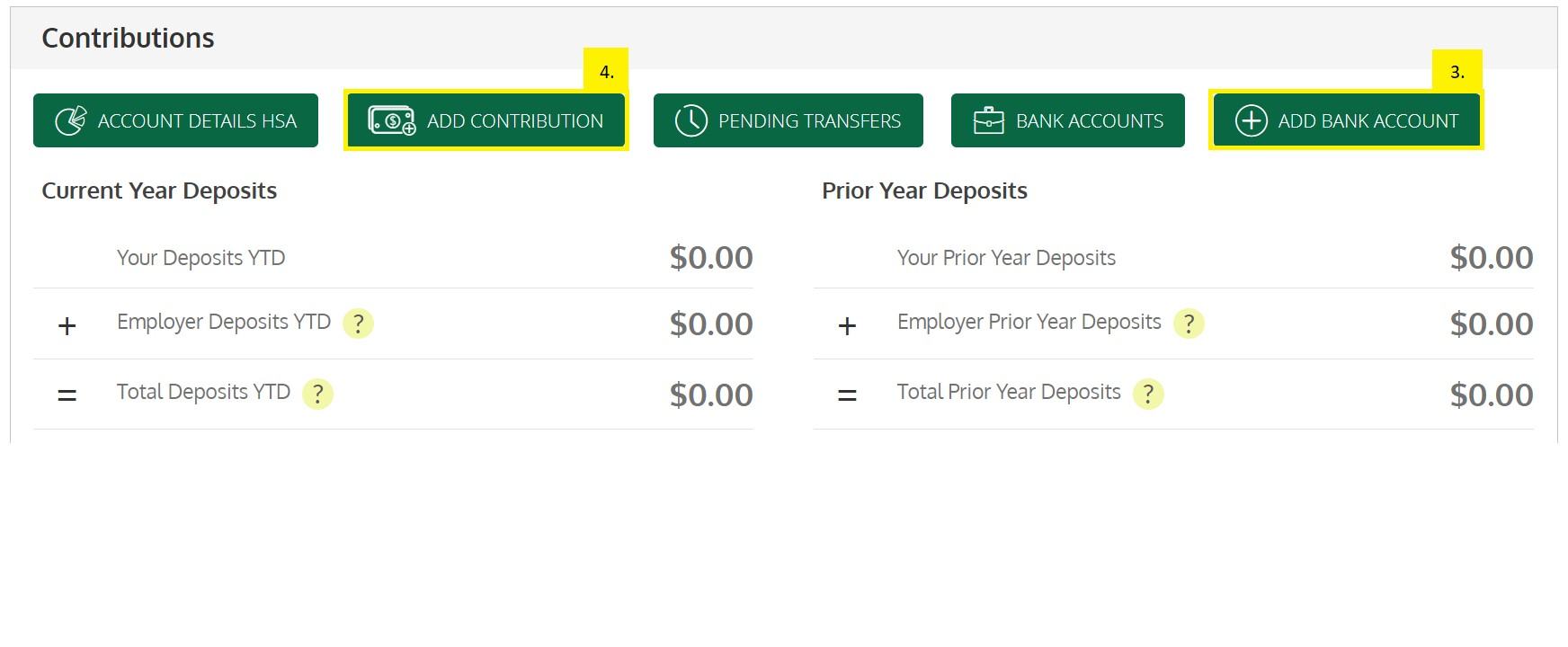Click the pie chart icon on Account Details HSA

pyautogui.click(x=71, y=120)
